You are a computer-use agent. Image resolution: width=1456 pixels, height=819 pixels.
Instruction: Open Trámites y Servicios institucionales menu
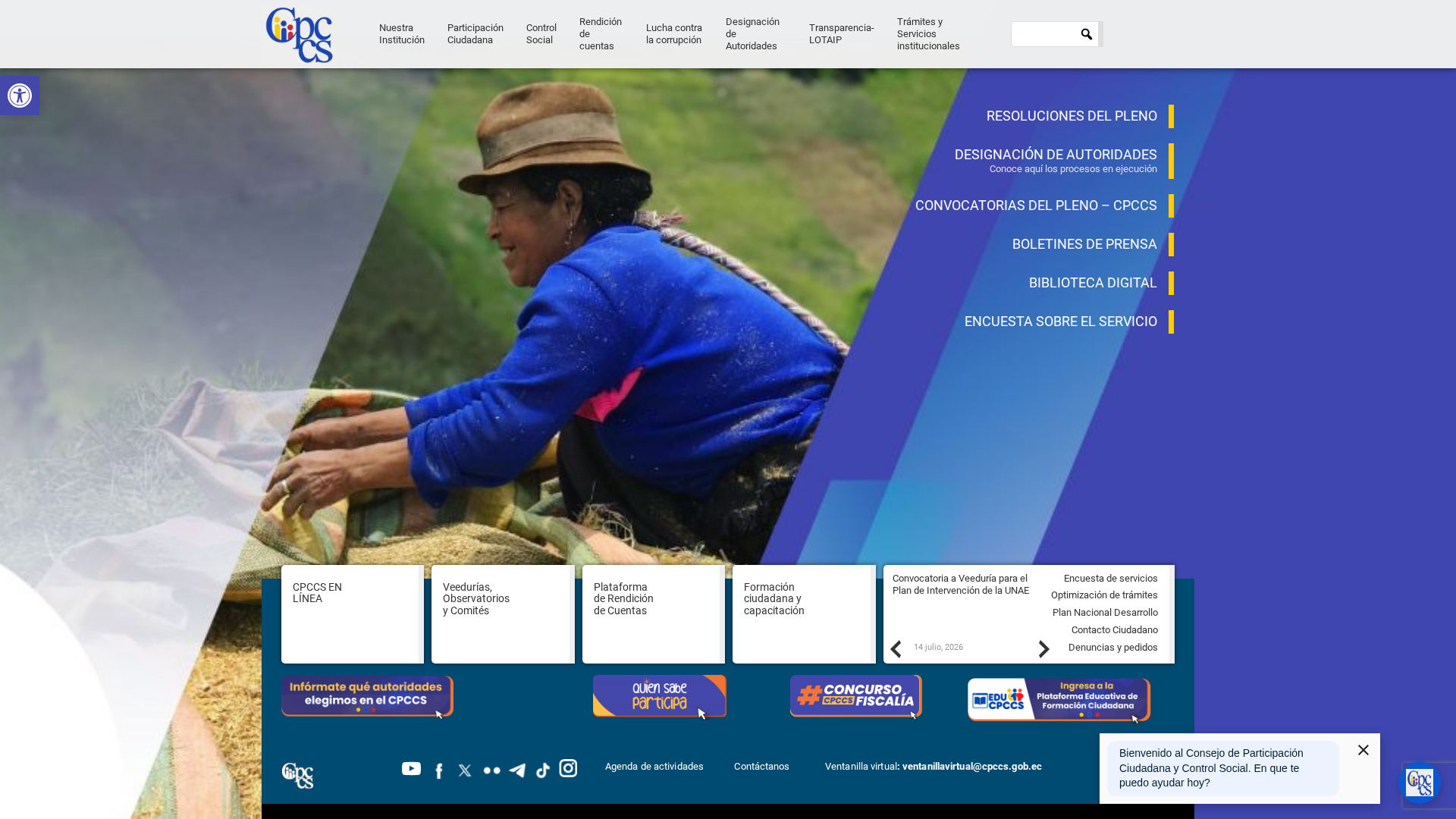click(928, 34)
